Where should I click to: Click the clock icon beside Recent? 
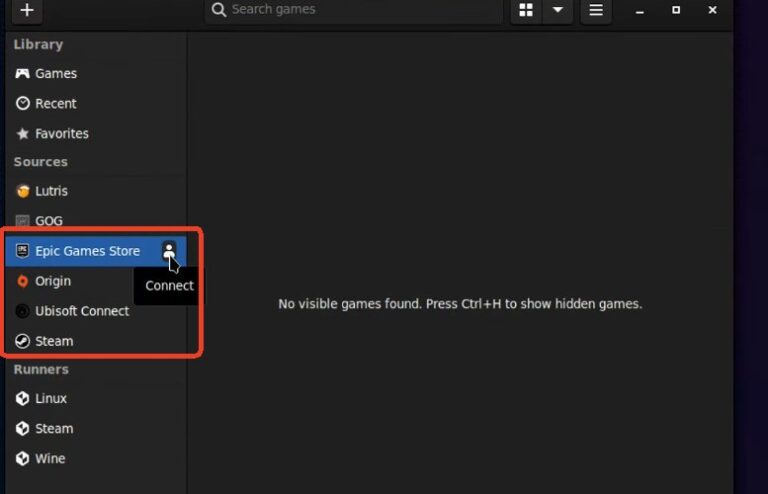point(23,103)
